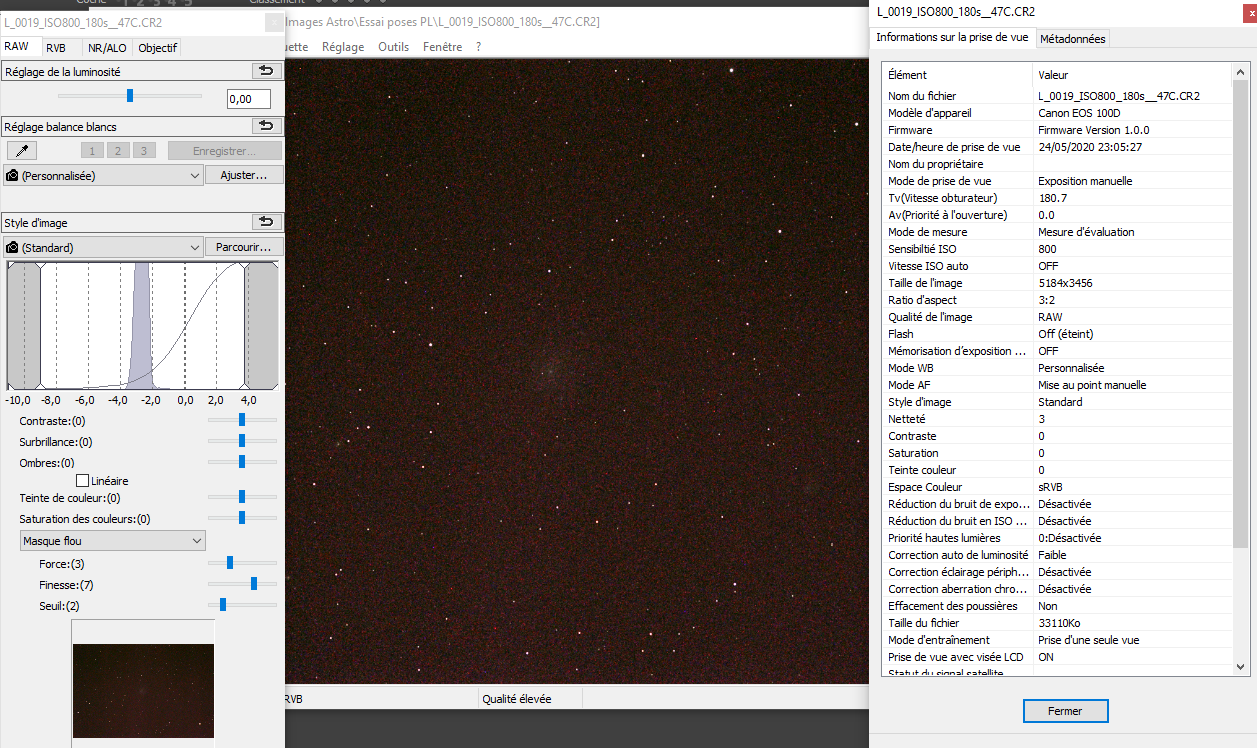Select the Canon EOS 100D value
This screenshot has width=1257, height=748.
[x=1079, y=113]
